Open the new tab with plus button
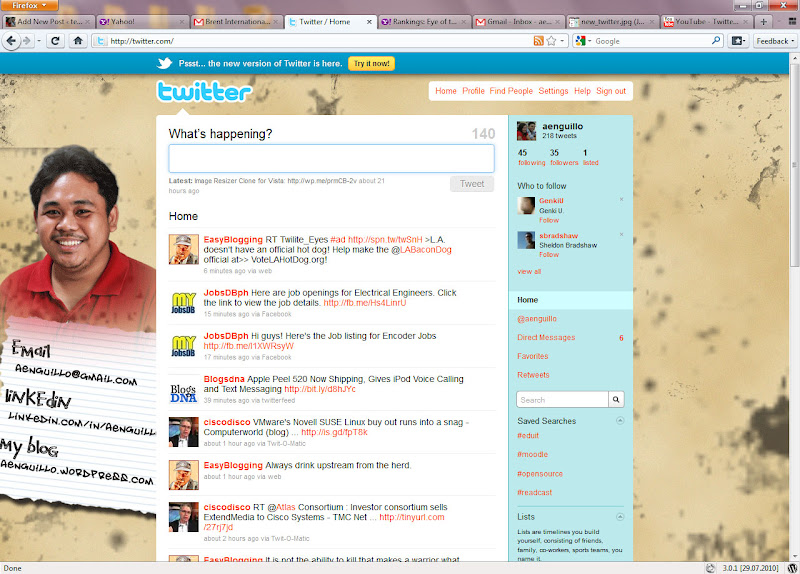 tap(763, 21)
